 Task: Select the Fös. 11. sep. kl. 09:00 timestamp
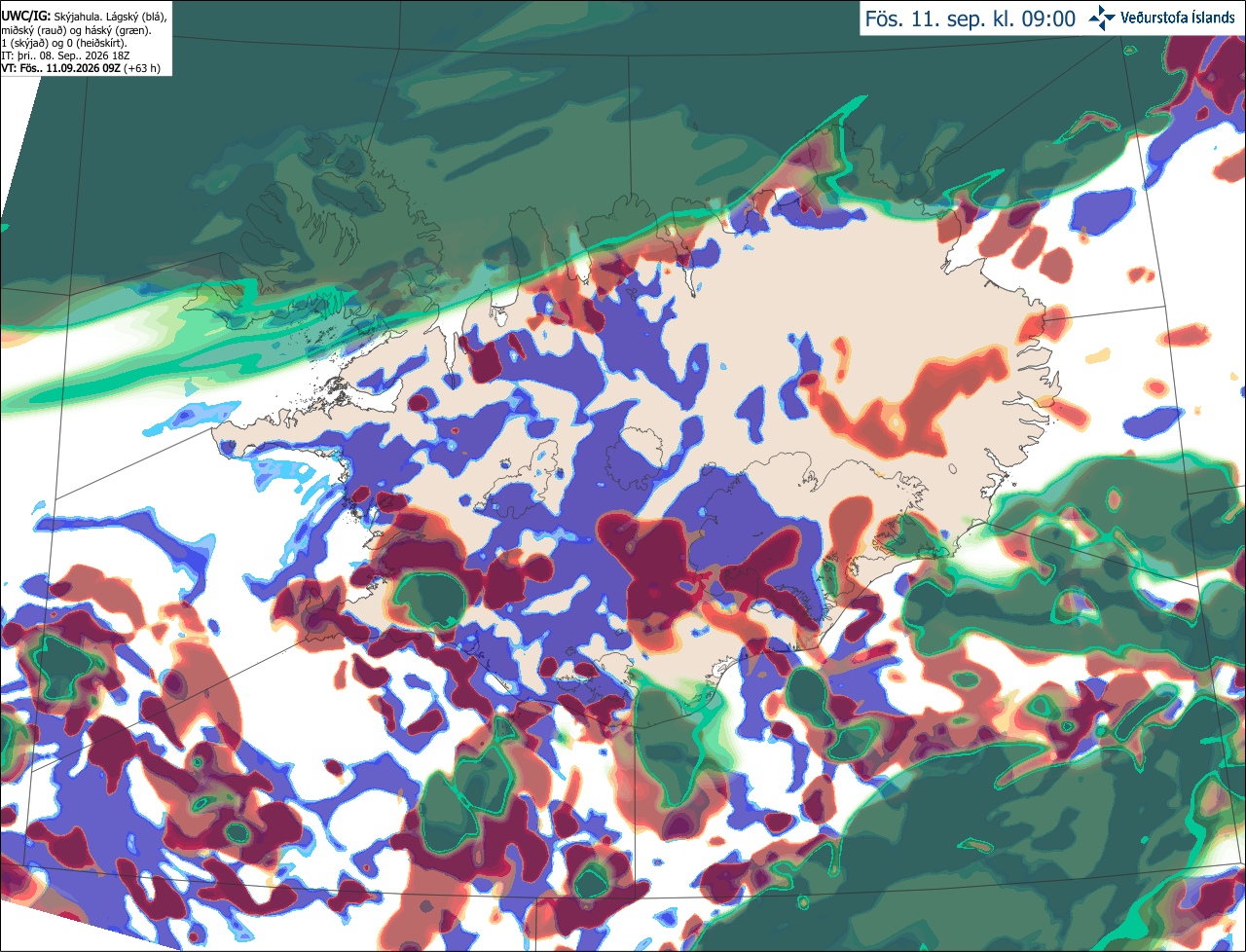pos(971,18)
